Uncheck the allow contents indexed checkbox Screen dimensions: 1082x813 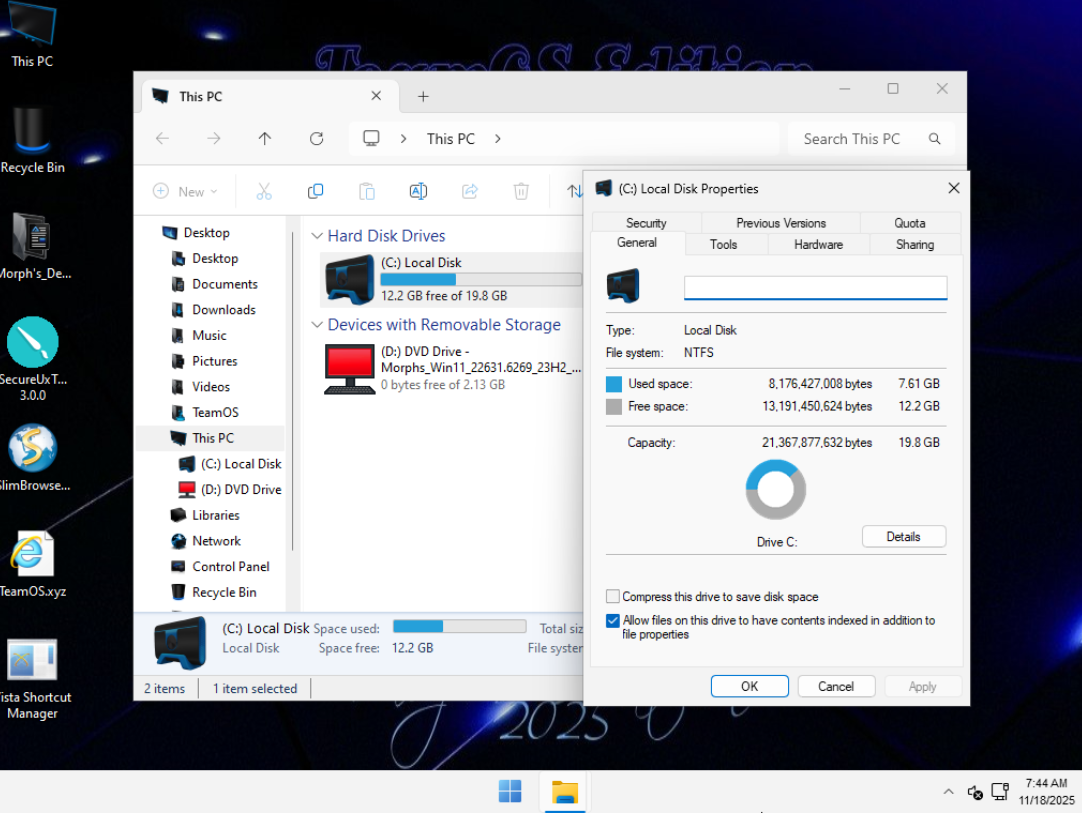click(x=613, y=621)
